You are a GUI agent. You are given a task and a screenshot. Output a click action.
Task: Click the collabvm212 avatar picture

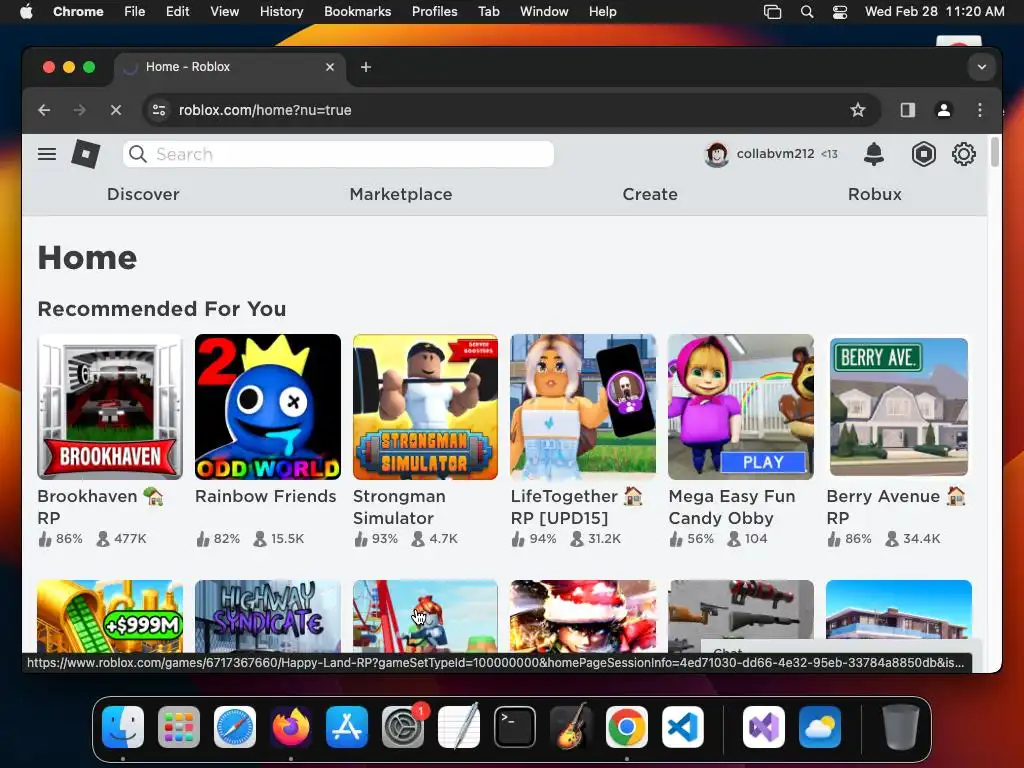(716, 154)
